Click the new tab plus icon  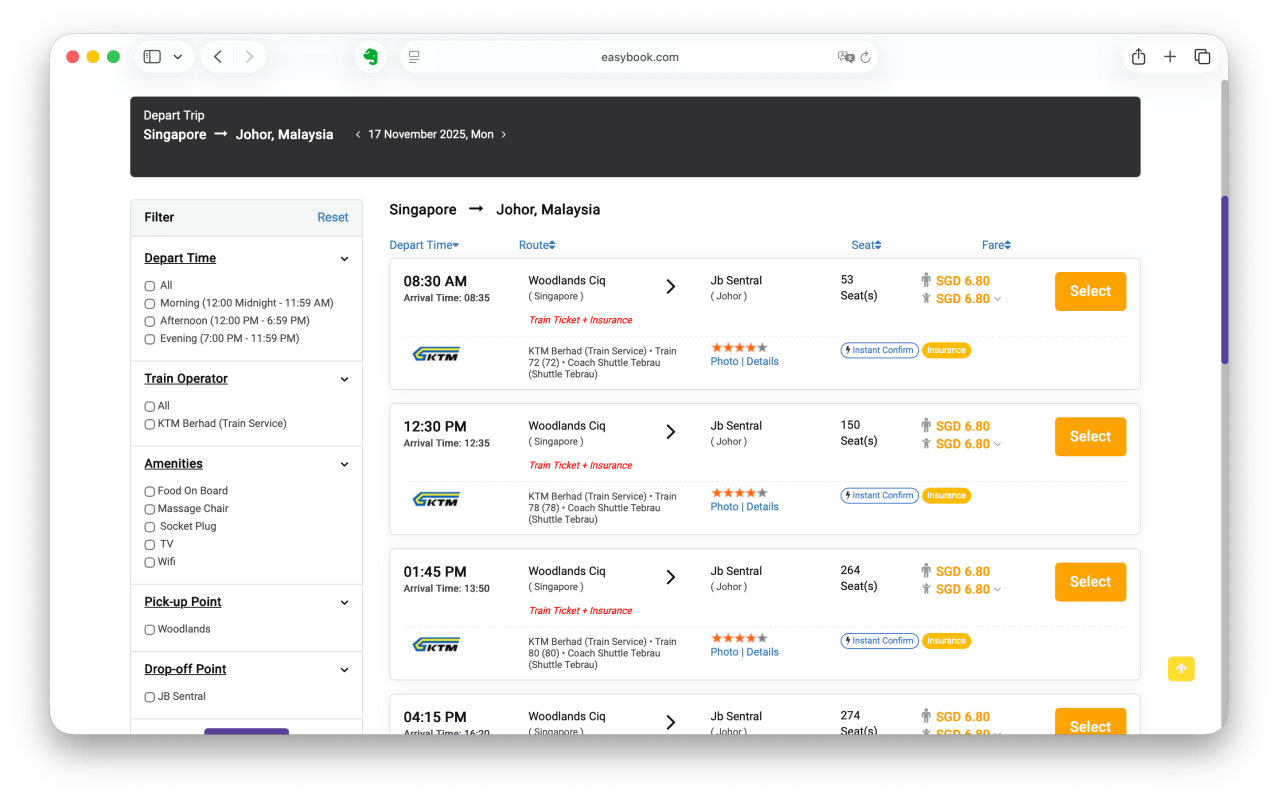pyautogui.click(x=1170, y=57)
